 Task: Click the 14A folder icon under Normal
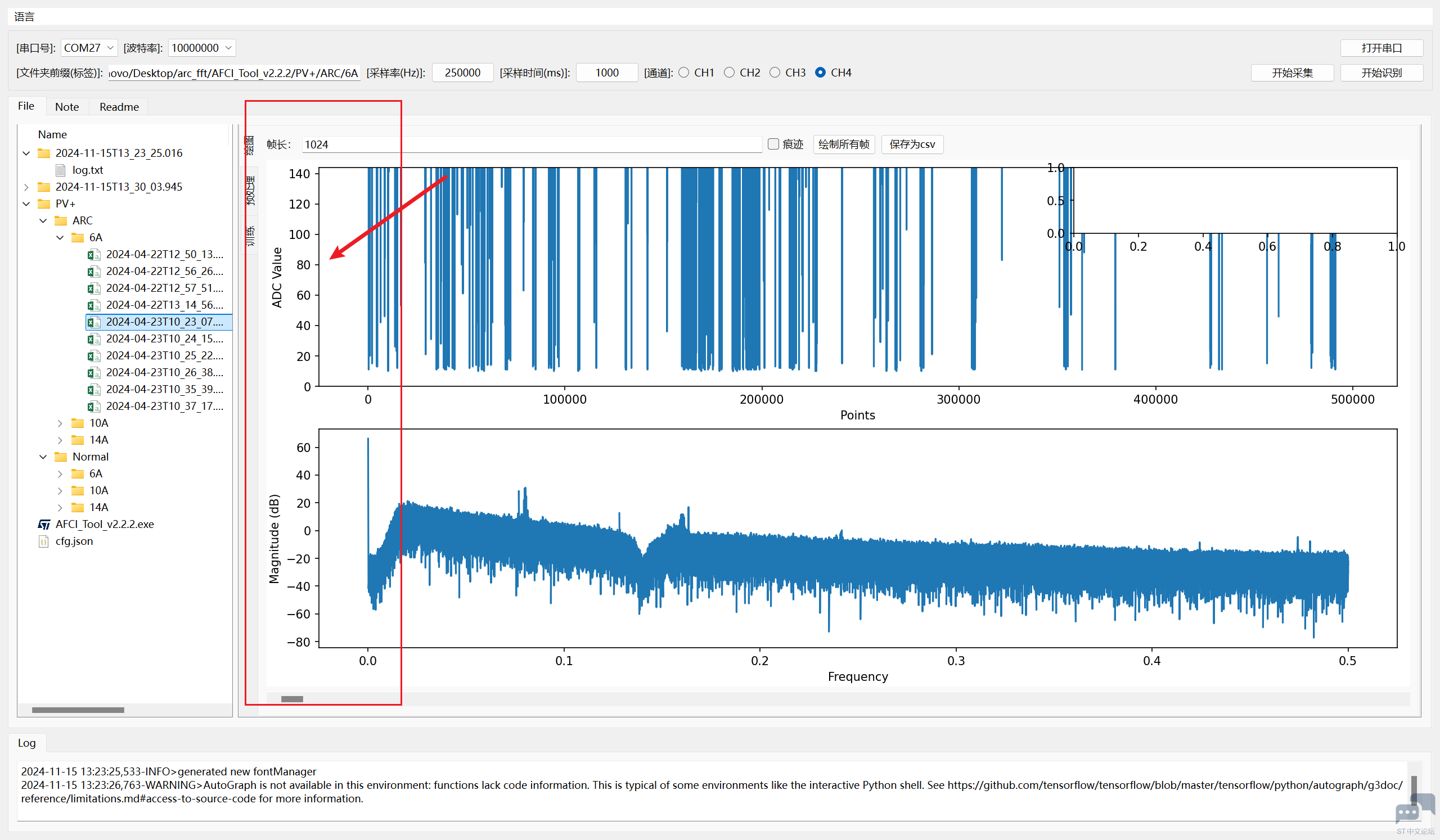click(77, 508)
